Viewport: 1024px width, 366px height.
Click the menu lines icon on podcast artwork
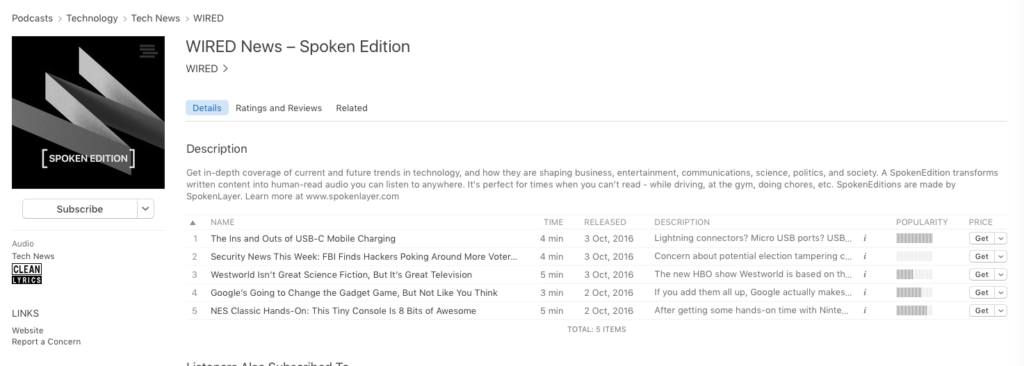pos(148,51)
